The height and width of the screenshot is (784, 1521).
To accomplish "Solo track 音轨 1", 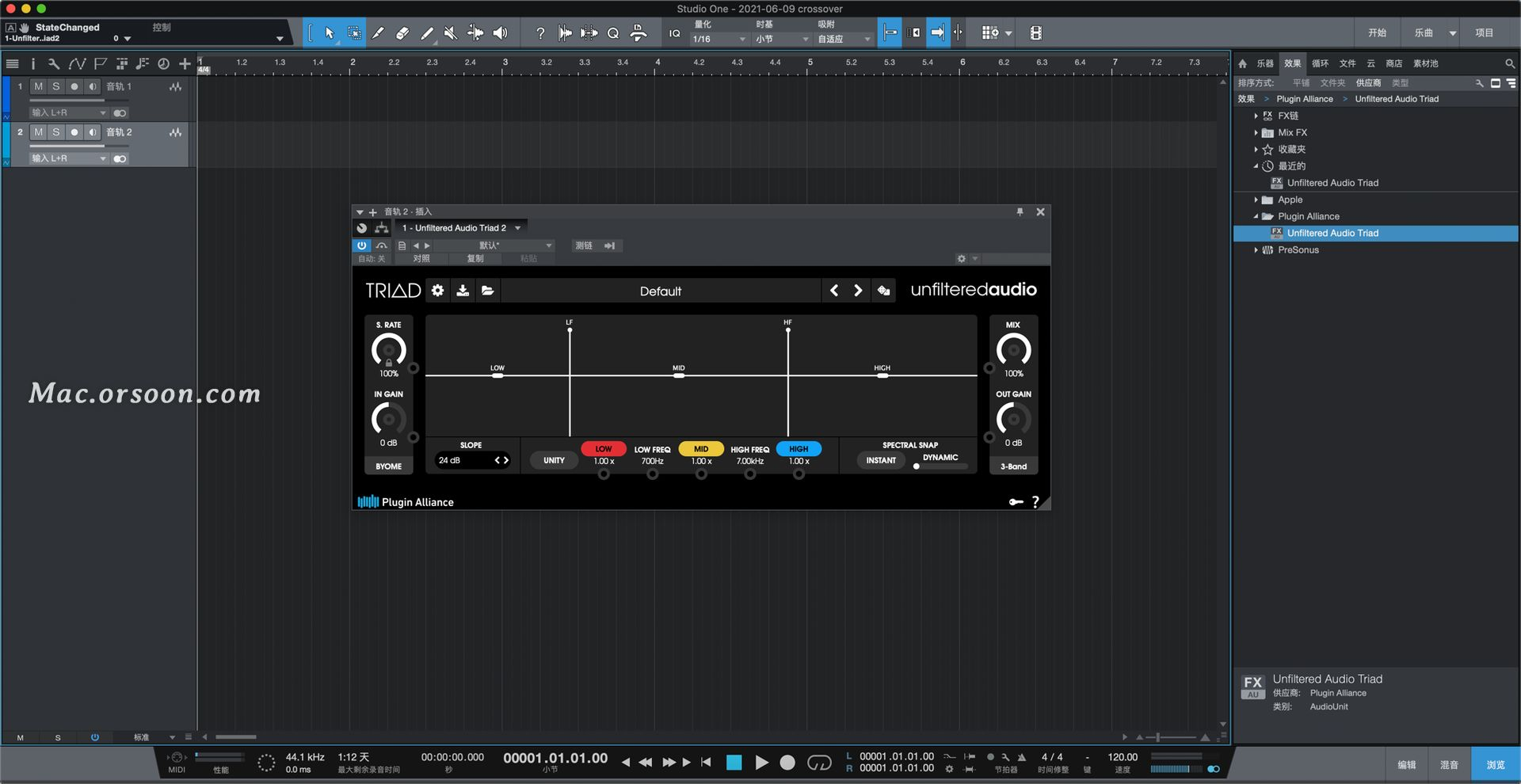I will click(55, 86).
